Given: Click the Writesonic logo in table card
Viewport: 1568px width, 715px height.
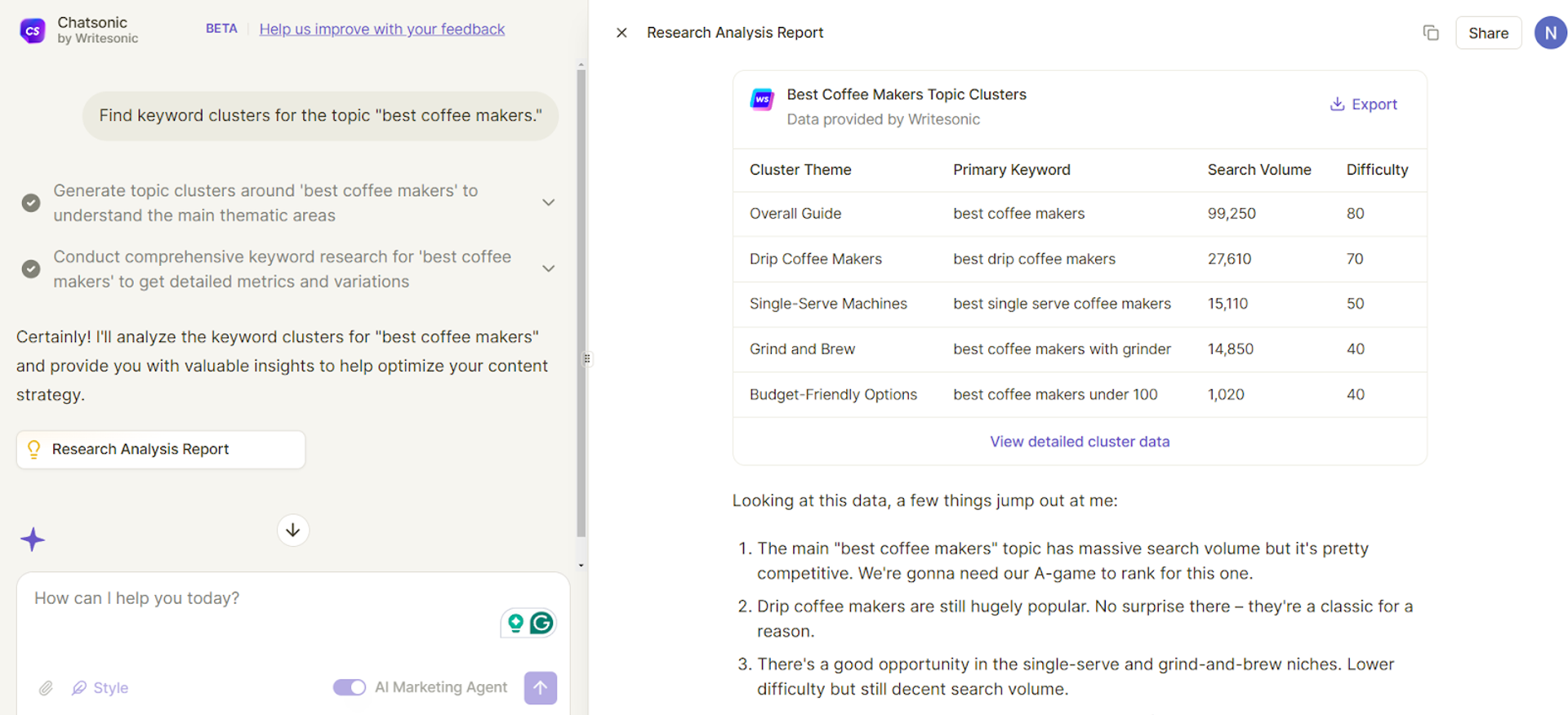Looking at the screenshot, I should (762, 100).
